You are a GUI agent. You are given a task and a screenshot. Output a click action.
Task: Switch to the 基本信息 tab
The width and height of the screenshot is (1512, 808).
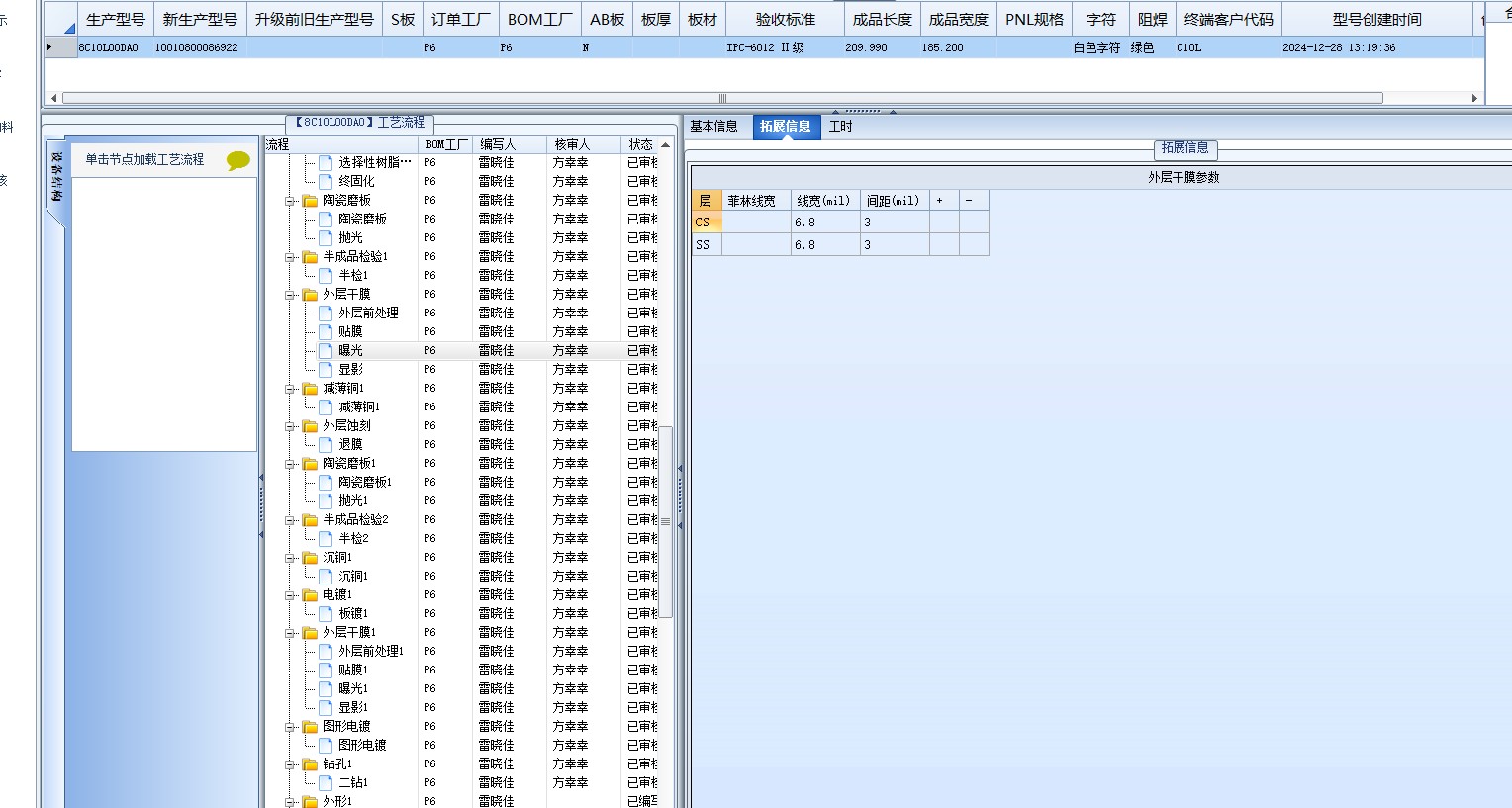714,126
